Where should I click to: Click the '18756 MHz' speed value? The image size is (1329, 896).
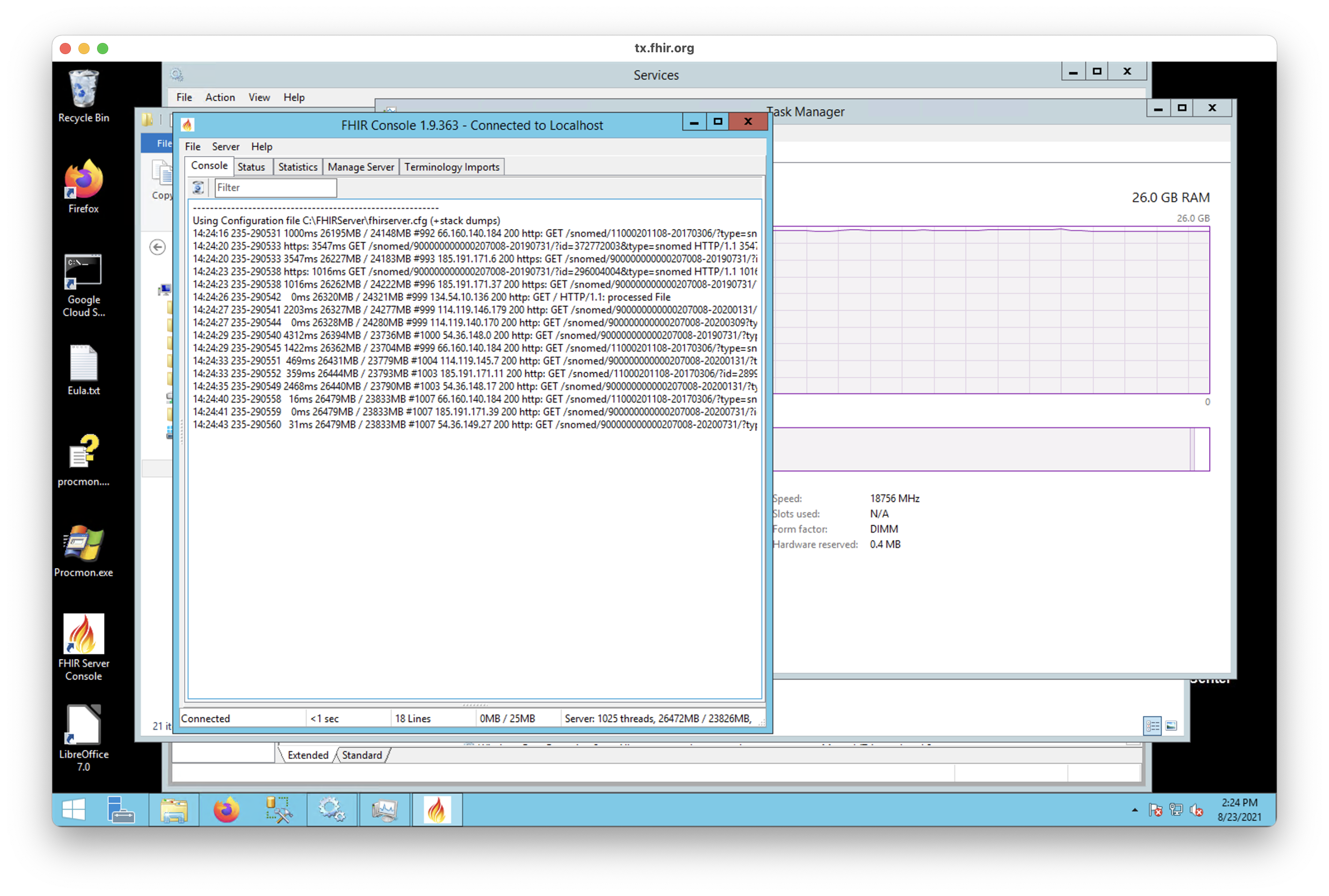point(894,498)
